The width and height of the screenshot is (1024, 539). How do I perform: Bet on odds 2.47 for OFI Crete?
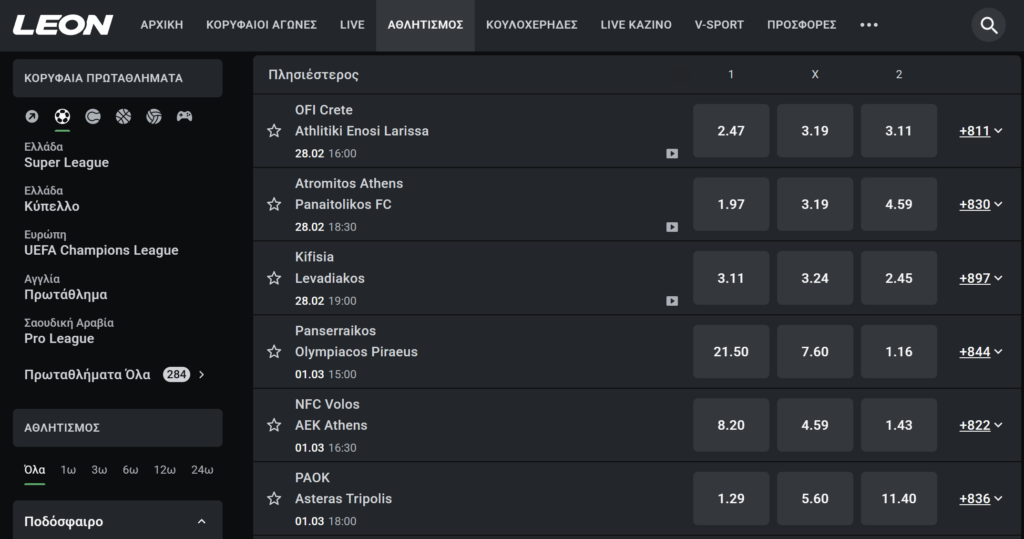pyautogui.click(x=731, y=131)
